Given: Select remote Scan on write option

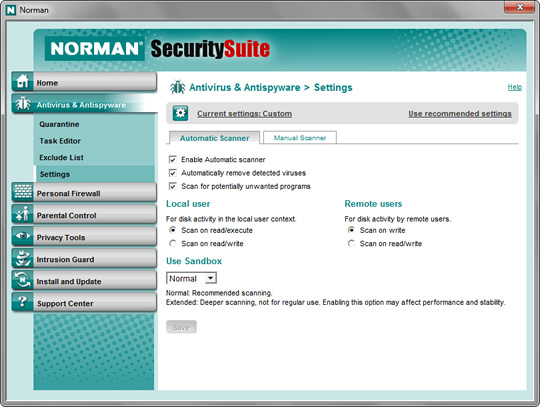Looking at the screenshot, I should [x=351, y=230].
